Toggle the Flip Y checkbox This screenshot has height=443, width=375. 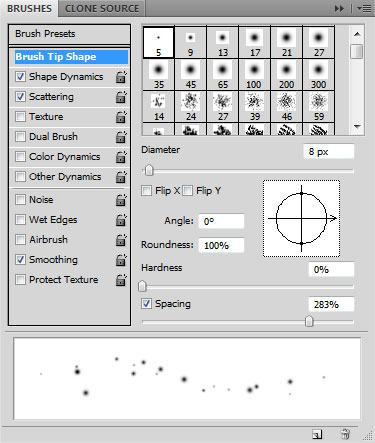[188, 191]
